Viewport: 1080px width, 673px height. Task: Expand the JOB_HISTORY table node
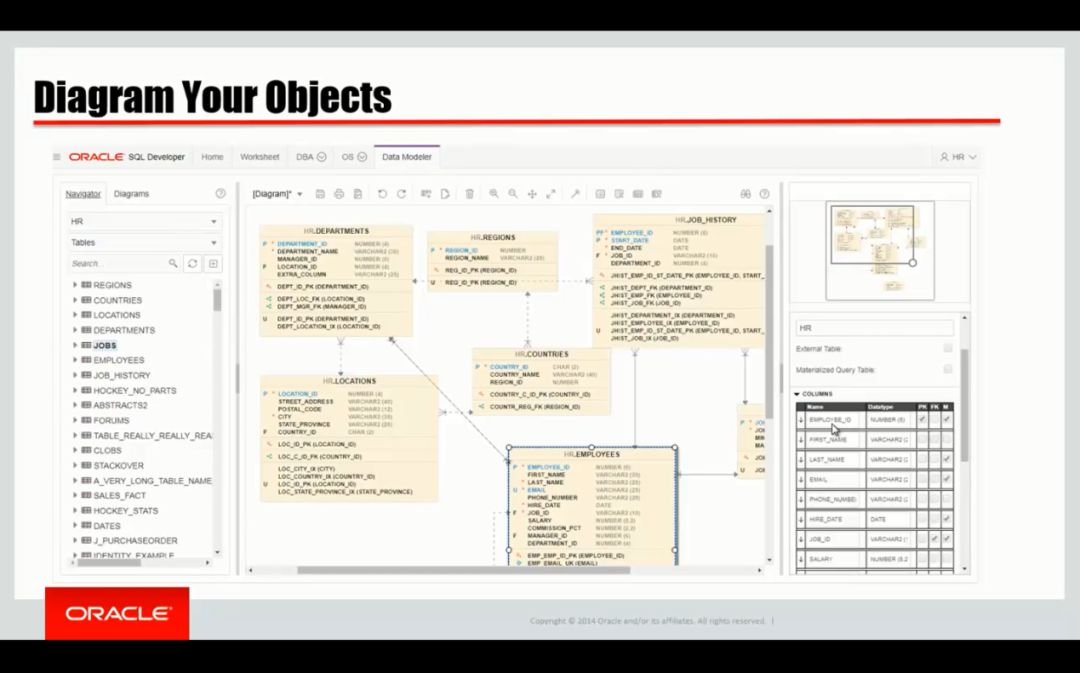75,375
